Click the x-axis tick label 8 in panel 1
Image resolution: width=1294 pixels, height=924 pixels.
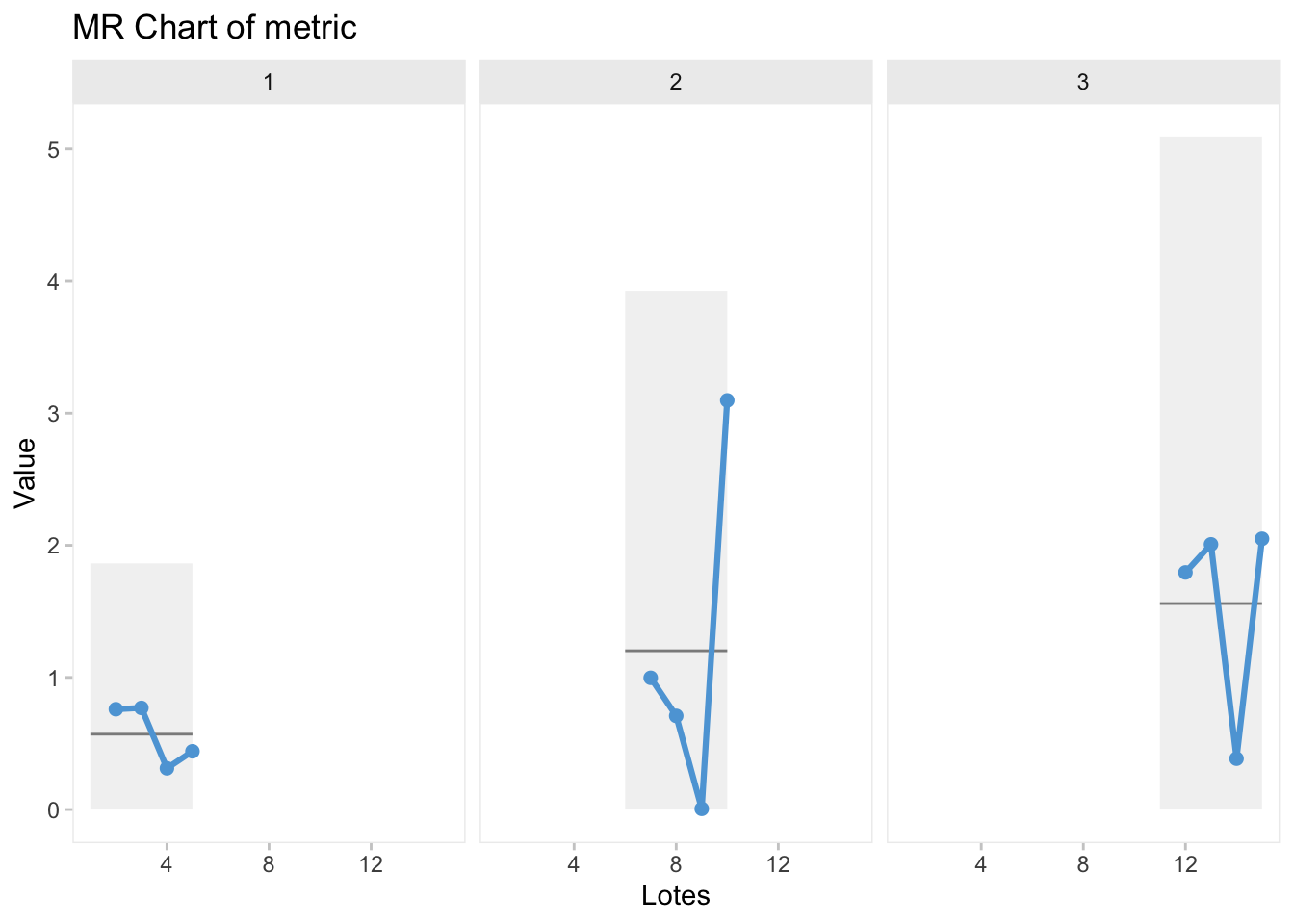click(269, 864)
